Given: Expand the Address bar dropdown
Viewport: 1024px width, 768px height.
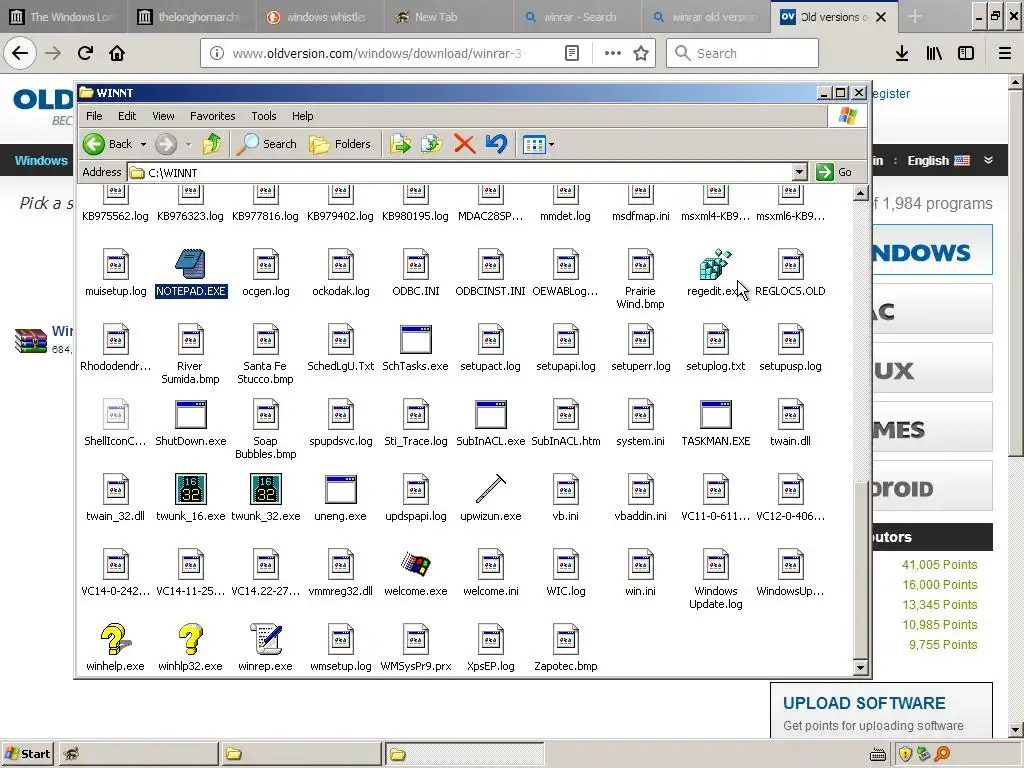Looking at the screenshot, I should [x=799, y=172].
